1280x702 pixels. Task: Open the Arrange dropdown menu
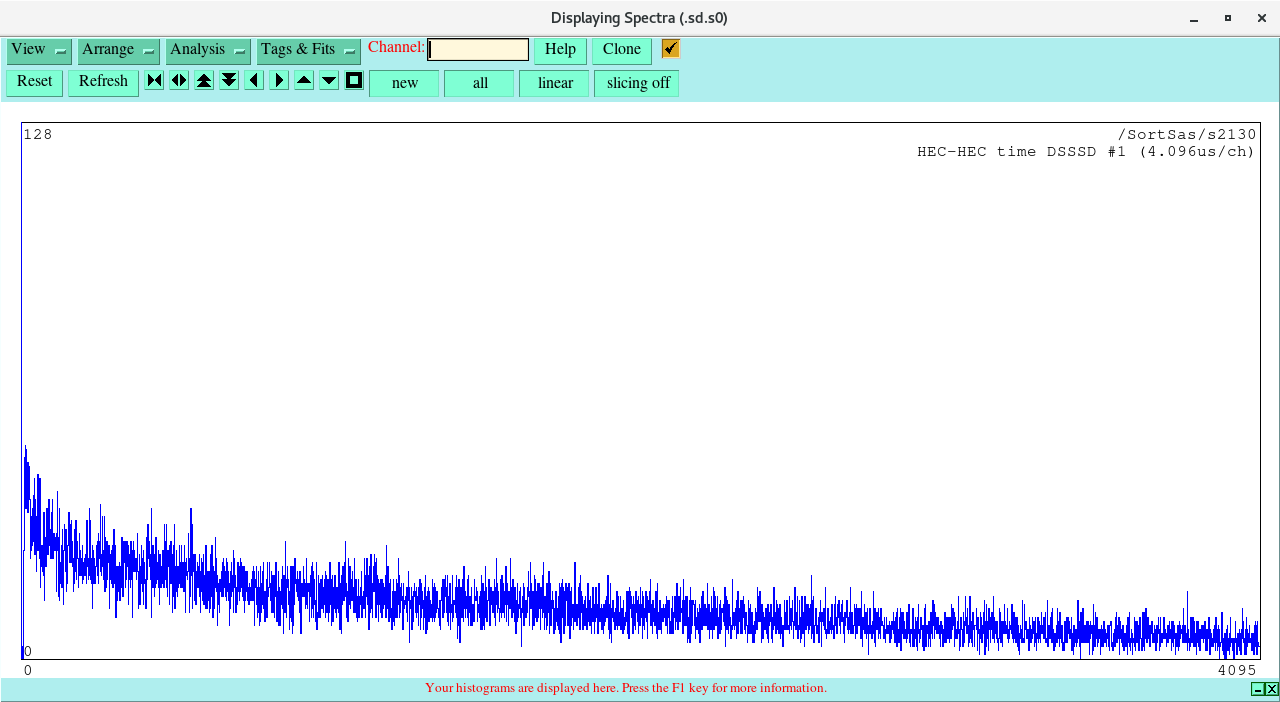[119, 51]
